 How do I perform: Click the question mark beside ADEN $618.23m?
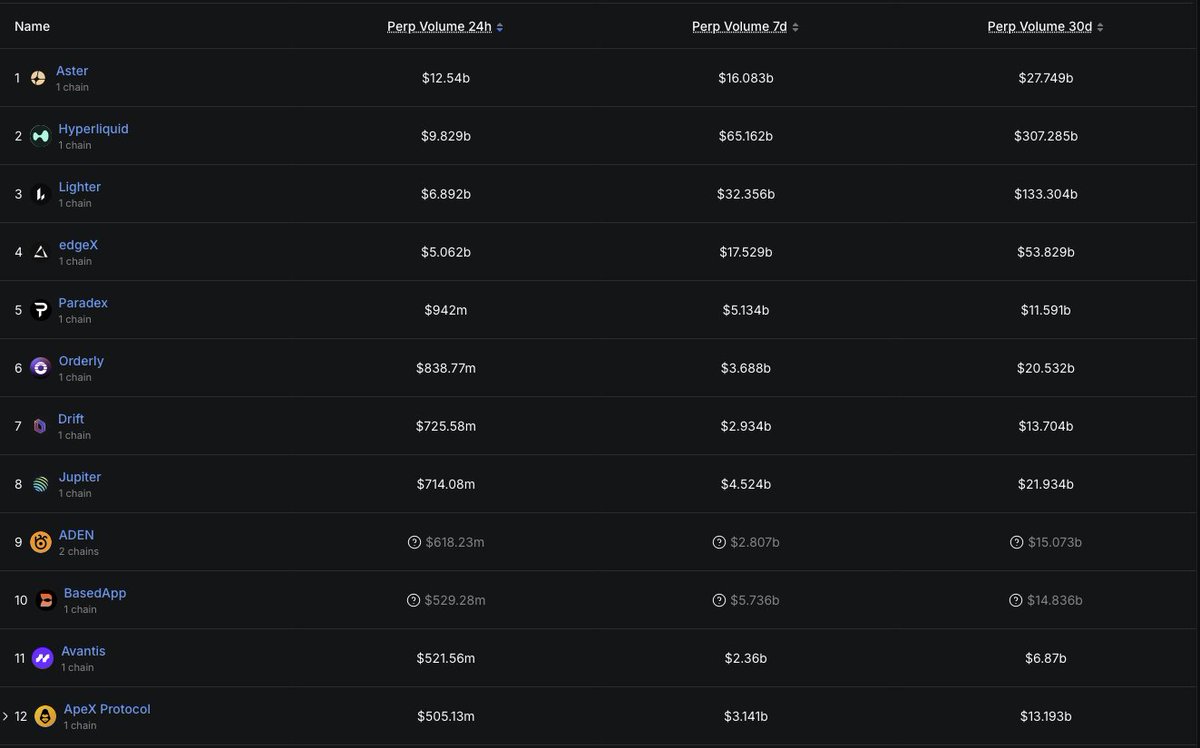pos(414,542)
